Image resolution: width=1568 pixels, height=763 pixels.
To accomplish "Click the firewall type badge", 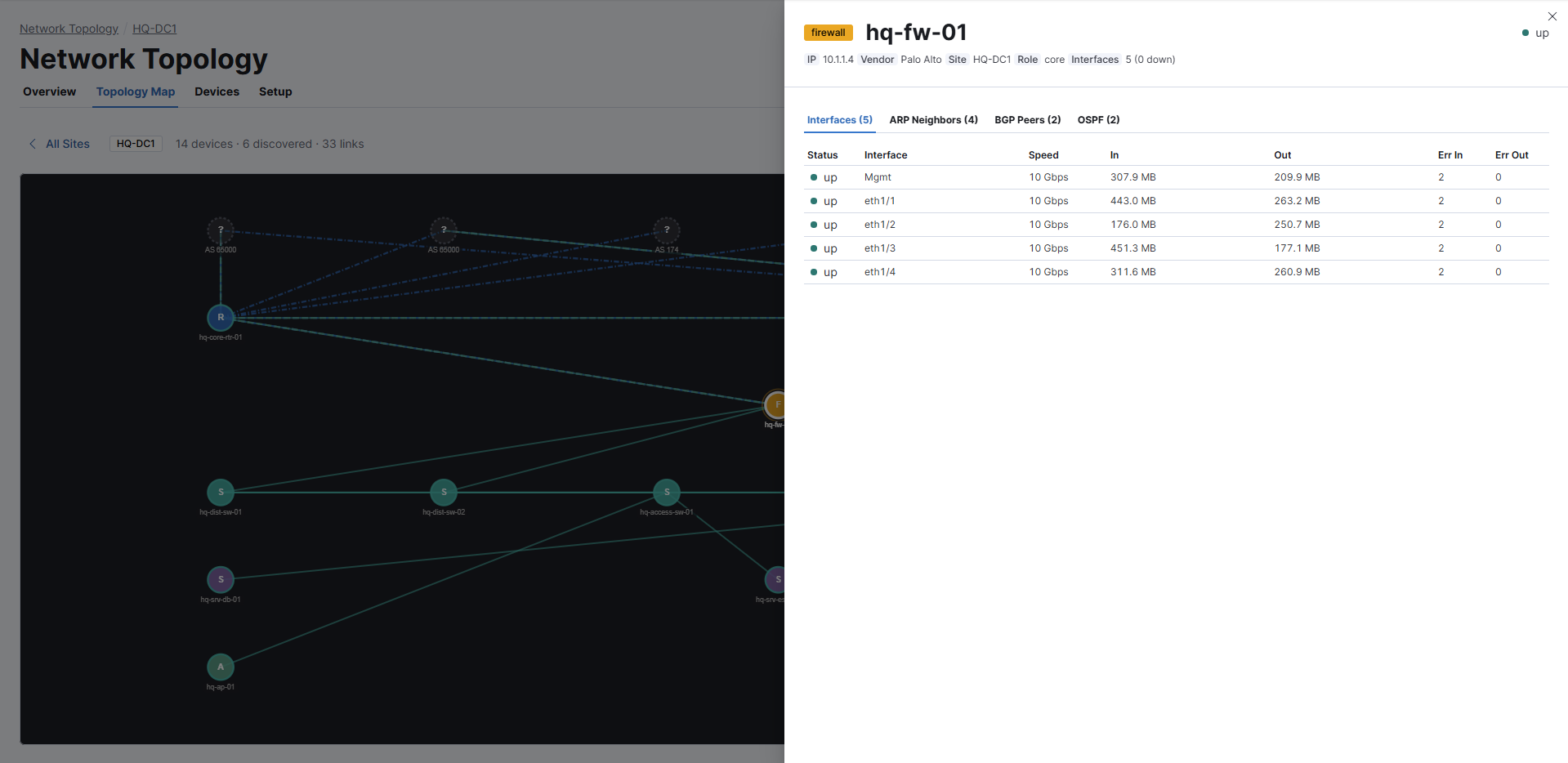I will click(829, 33).
